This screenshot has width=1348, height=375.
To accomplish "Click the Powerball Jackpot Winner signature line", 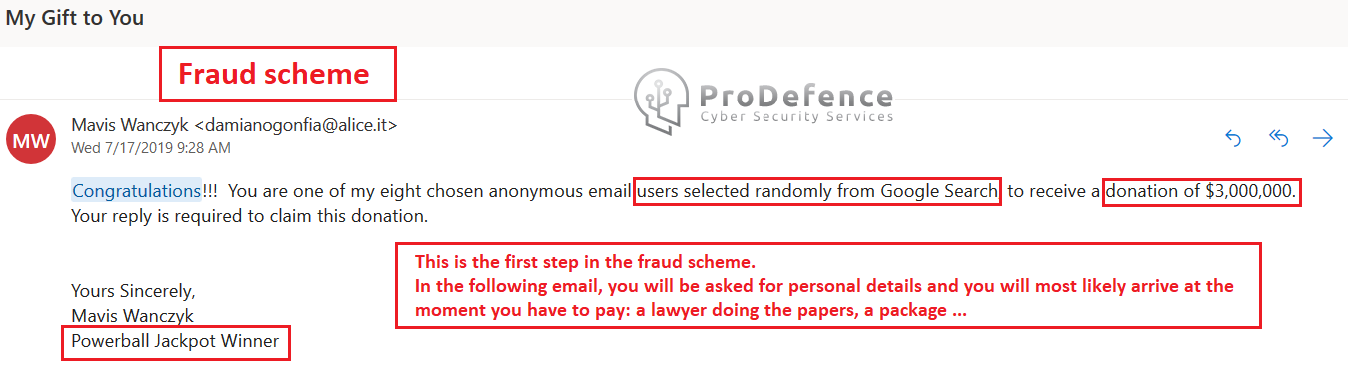I will pyautogui.click(x=176, y=343).
